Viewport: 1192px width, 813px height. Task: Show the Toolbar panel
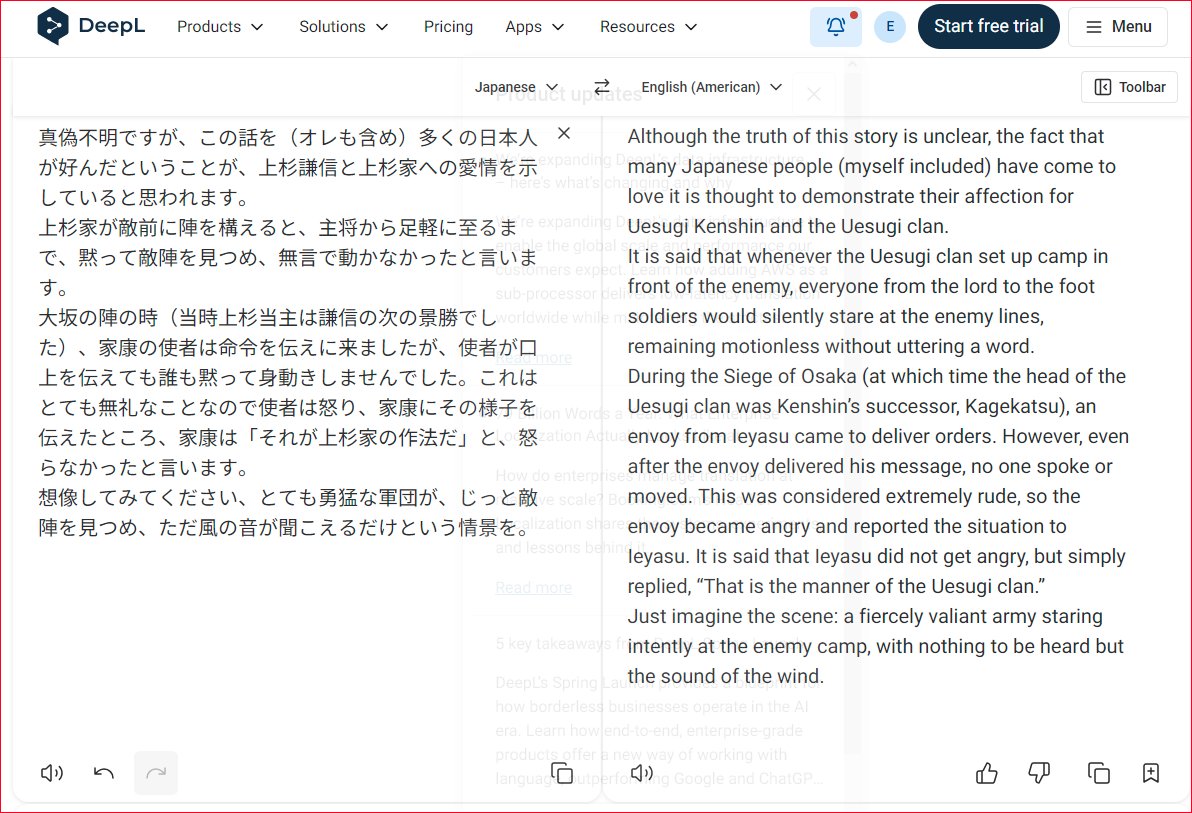coord(1130,87)
